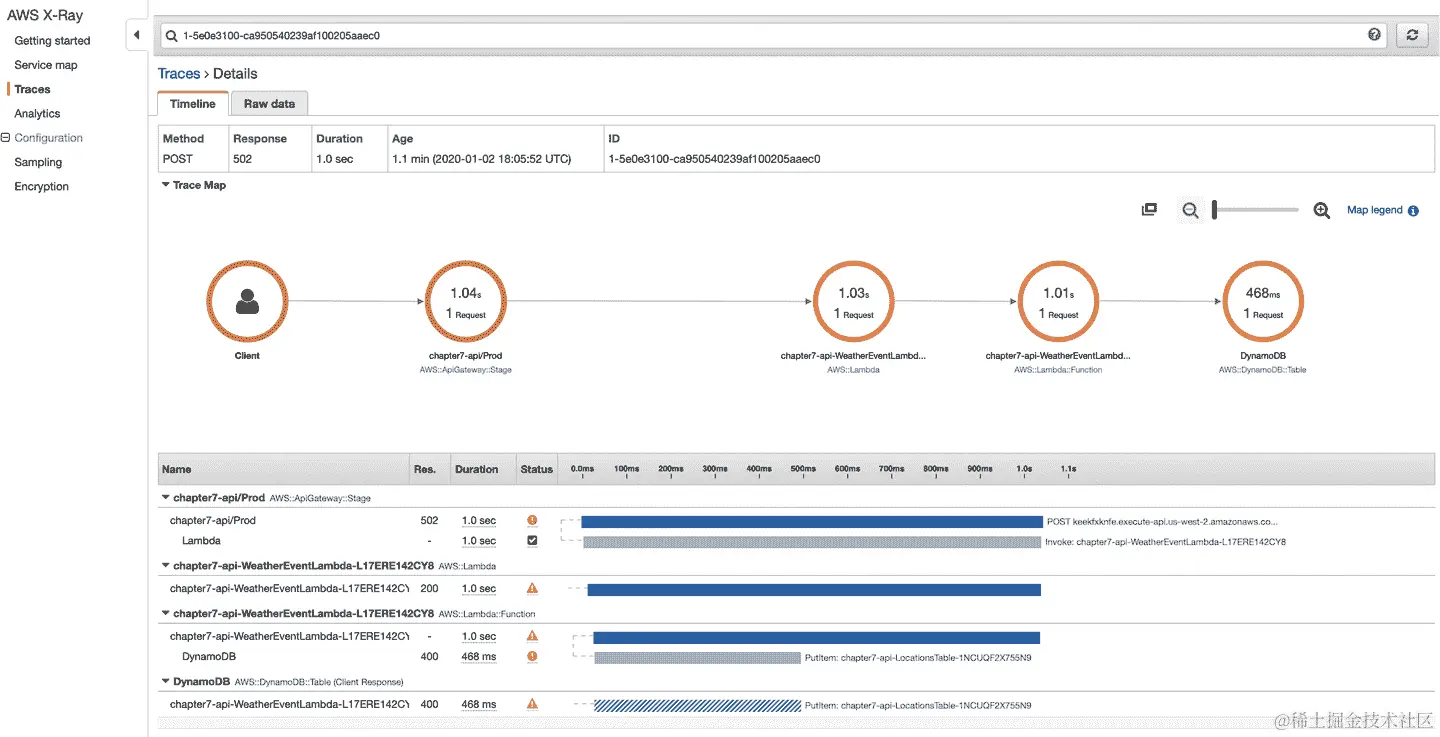Zoom out the trace map
1440x737 pixels.
[x=1190, y=210]
